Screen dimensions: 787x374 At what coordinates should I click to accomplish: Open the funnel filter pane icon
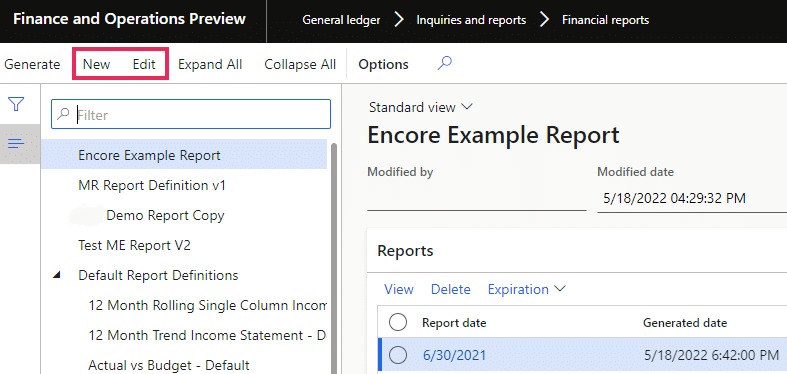coord(16,104)
